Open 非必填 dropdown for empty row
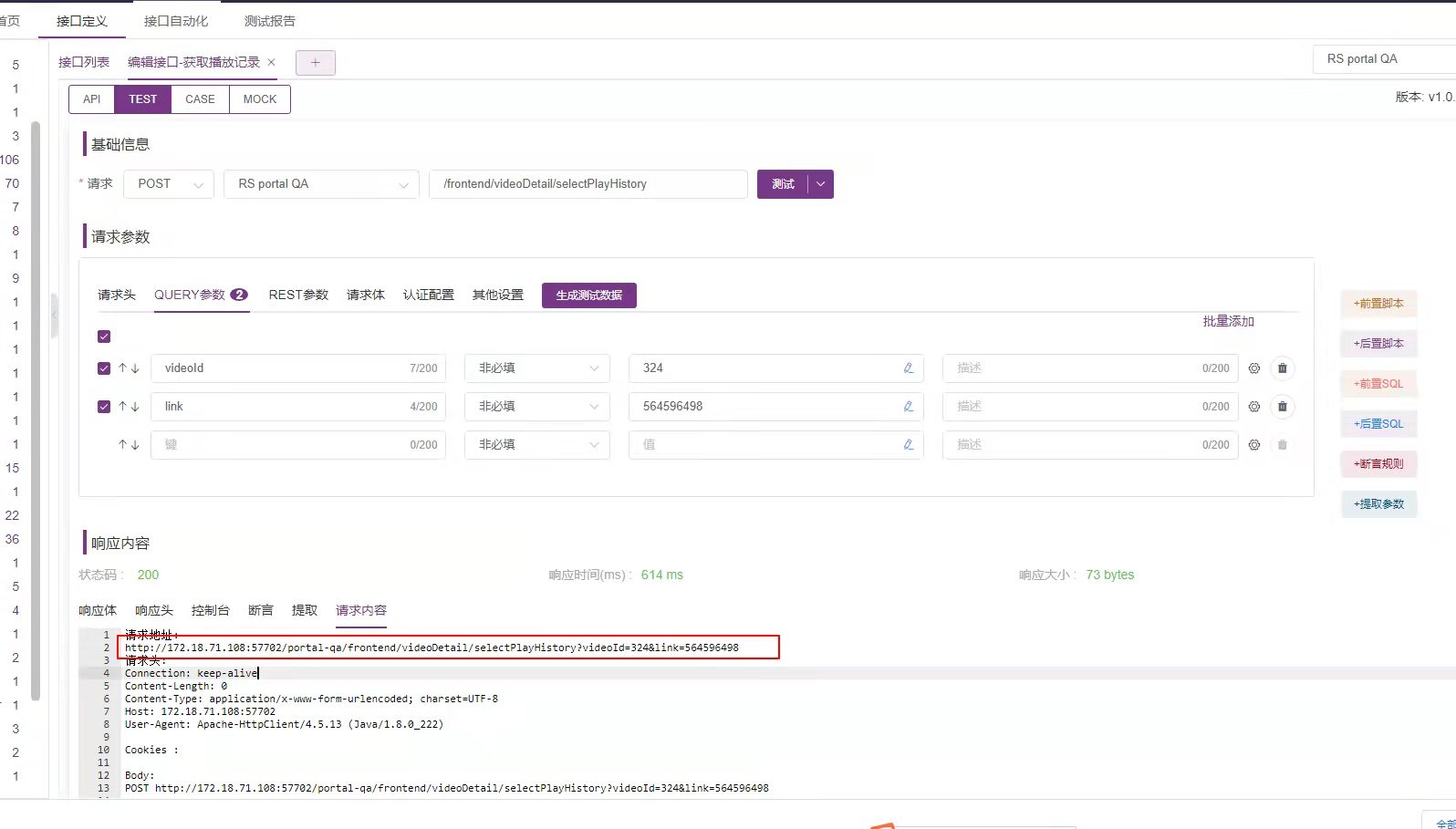The height and width of the screenshot is (829, 1456). pyautogui.click(x=537, y=445)
